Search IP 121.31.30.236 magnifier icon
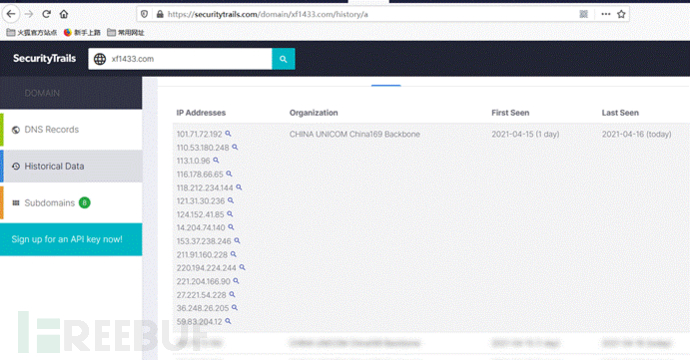This screenshot has height=360, width=690. pyautogui.click(x=231, y=200)
